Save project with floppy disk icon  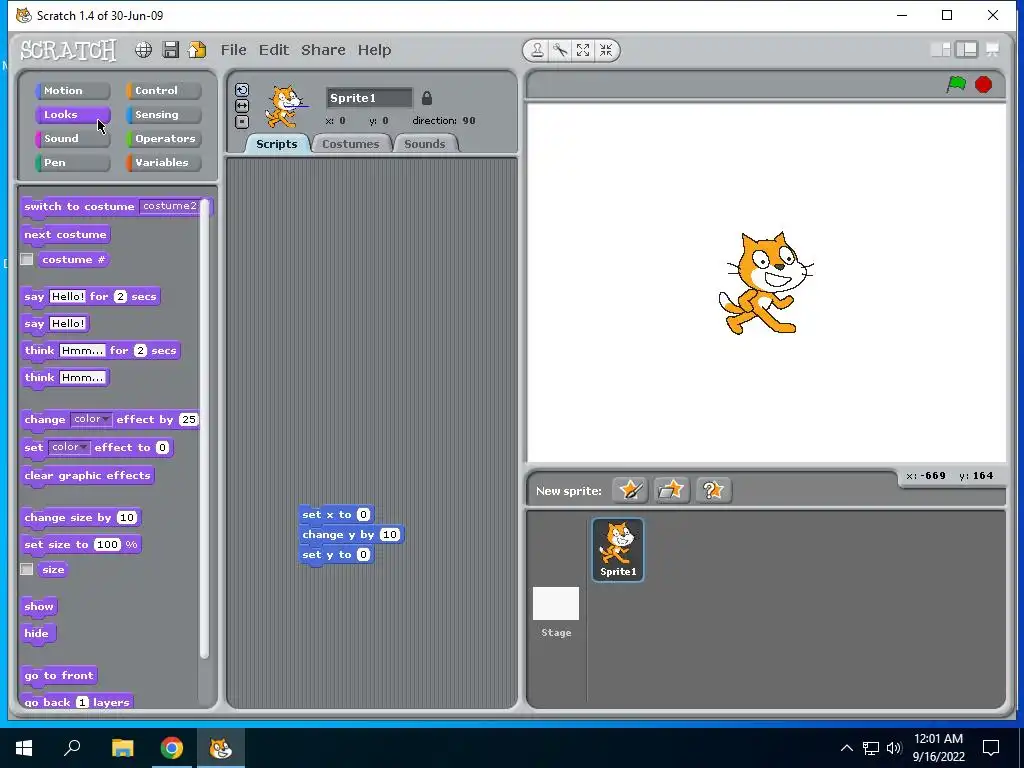170,50
